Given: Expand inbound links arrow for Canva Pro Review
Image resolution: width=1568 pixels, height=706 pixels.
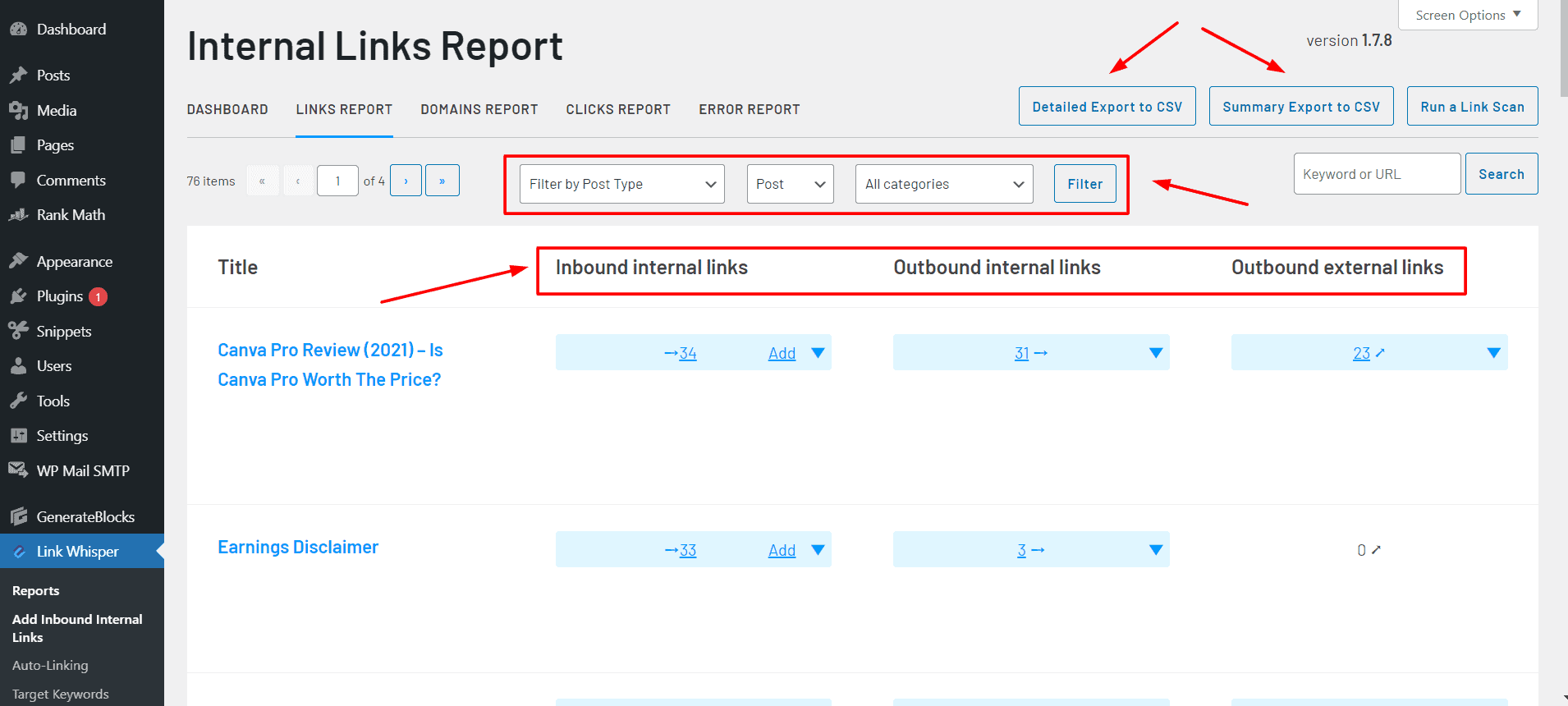Looking at the screenshot, I should [x=818, y=353].
